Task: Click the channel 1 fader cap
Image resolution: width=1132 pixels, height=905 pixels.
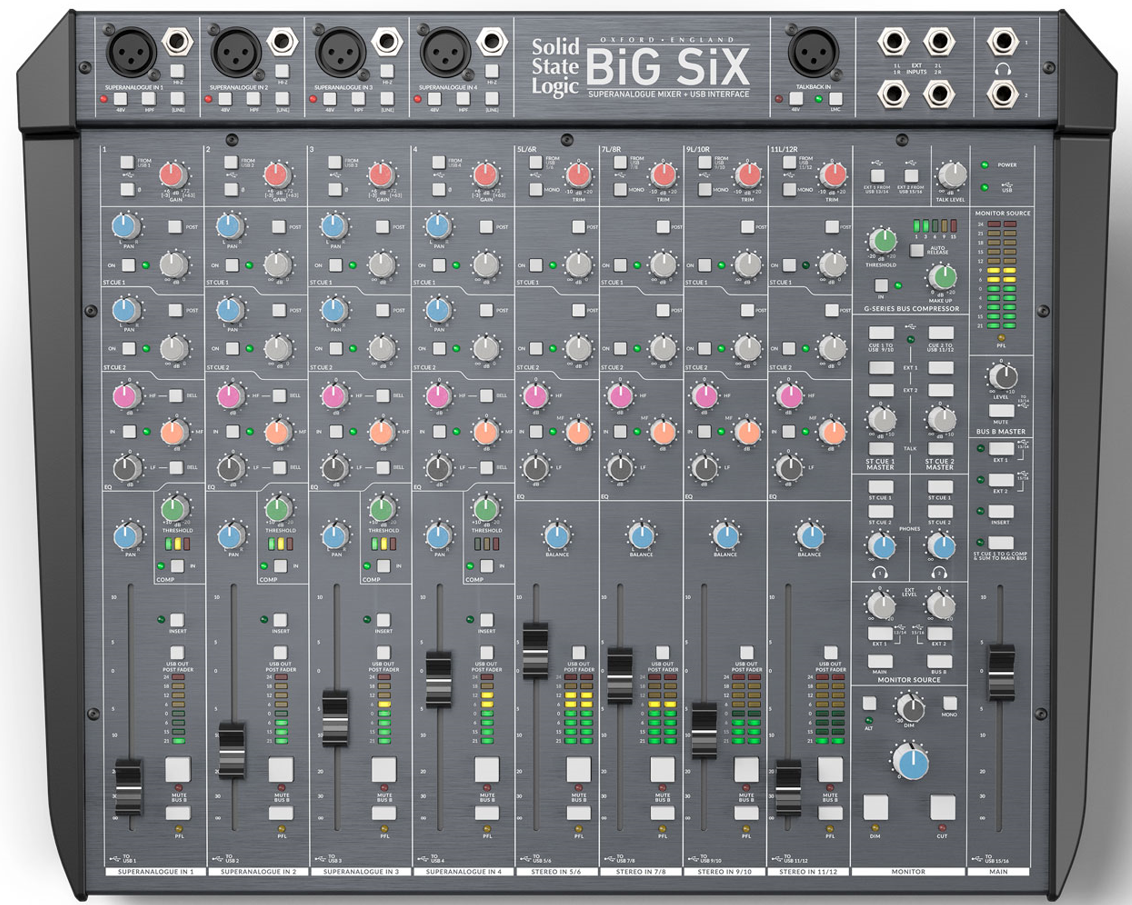Action: pos(129,787)
